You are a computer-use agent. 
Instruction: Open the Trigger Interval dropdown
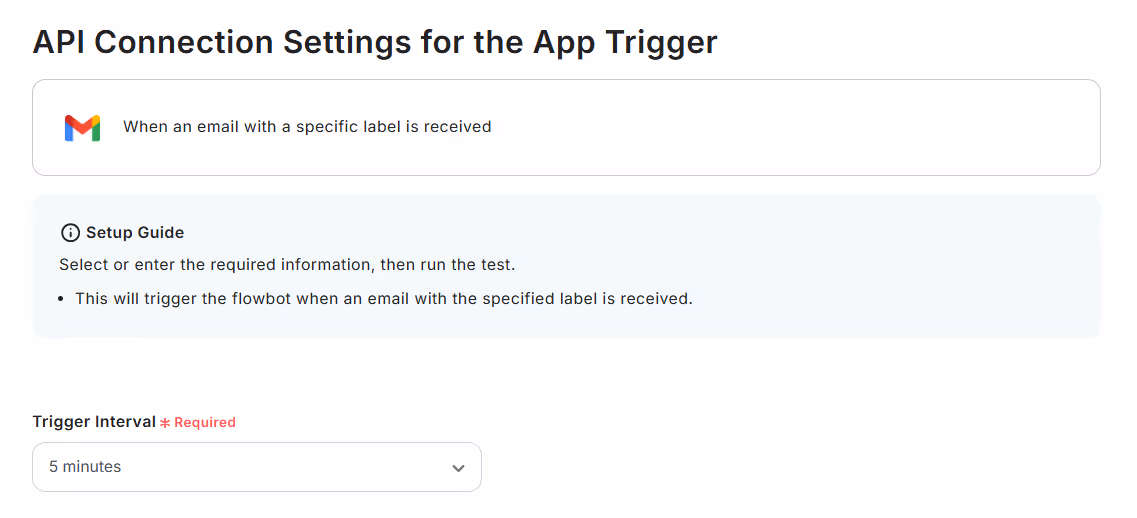coord(257,467)
